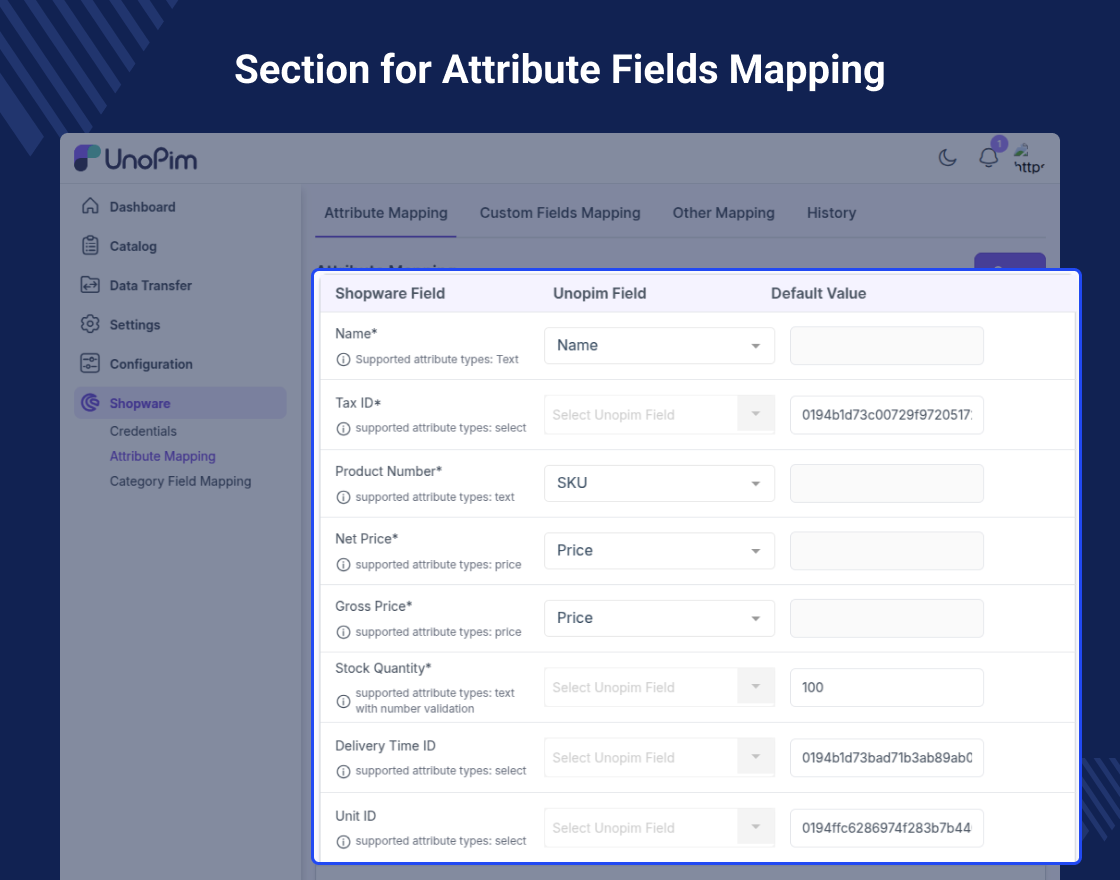Click info icon under Name field
Viewport: 1120px width, 880px height.
pyautogui.click(x=343, y=359)
